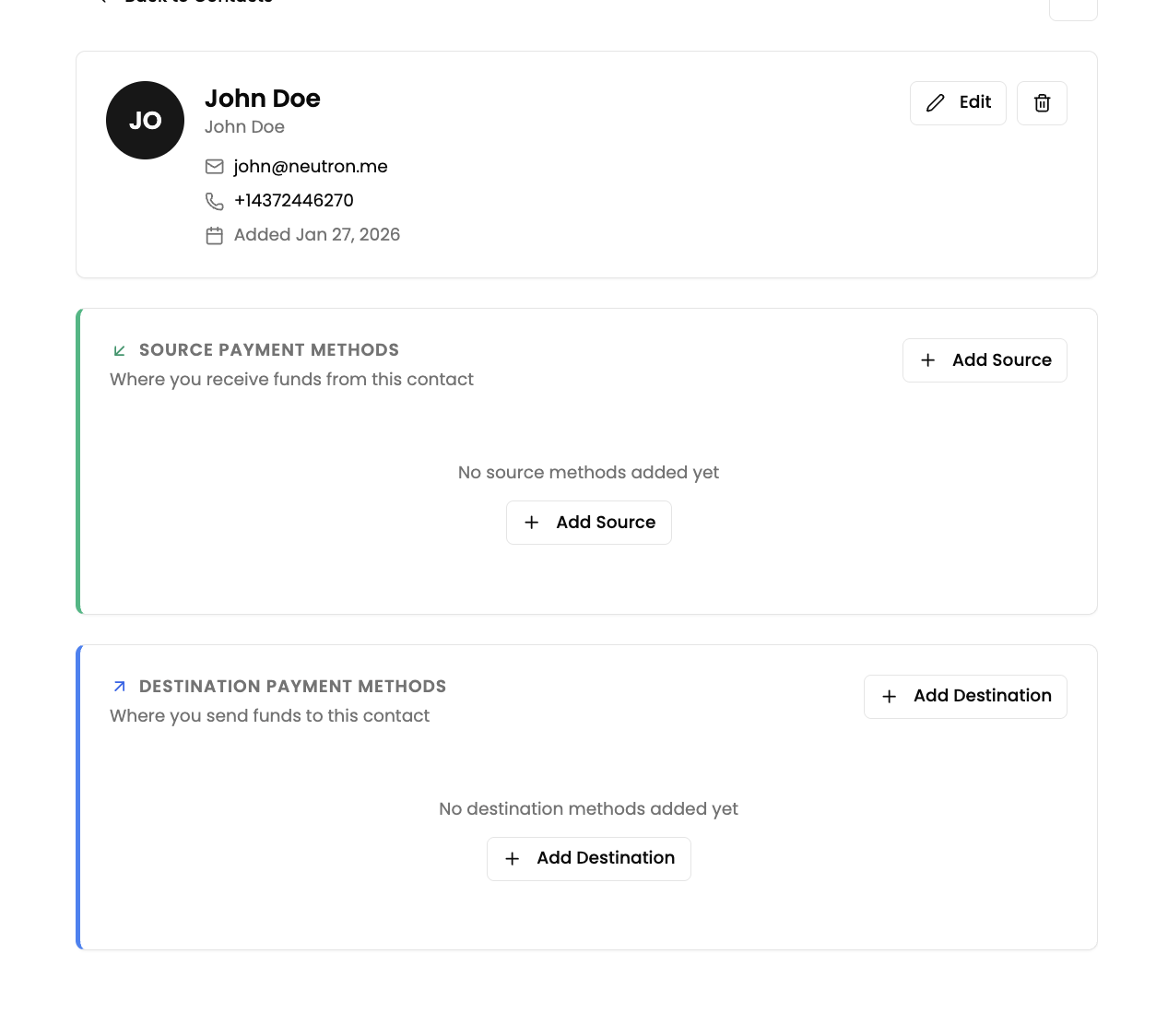Image resolution: width=1156 pixels, height=1036 pixels.
Task: Click the Added Jan 27, 2026 date text
Action: (x=317, y=235)
